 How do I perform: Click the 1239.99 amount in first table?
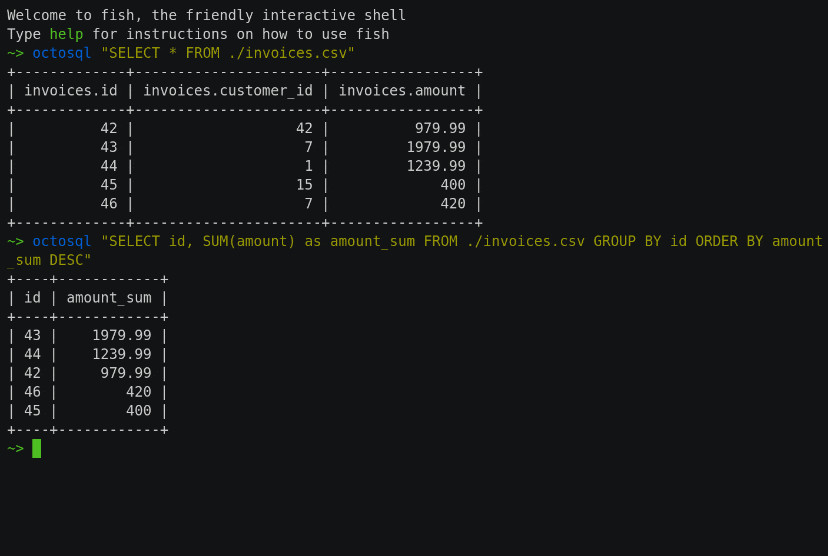coord(436,166)
